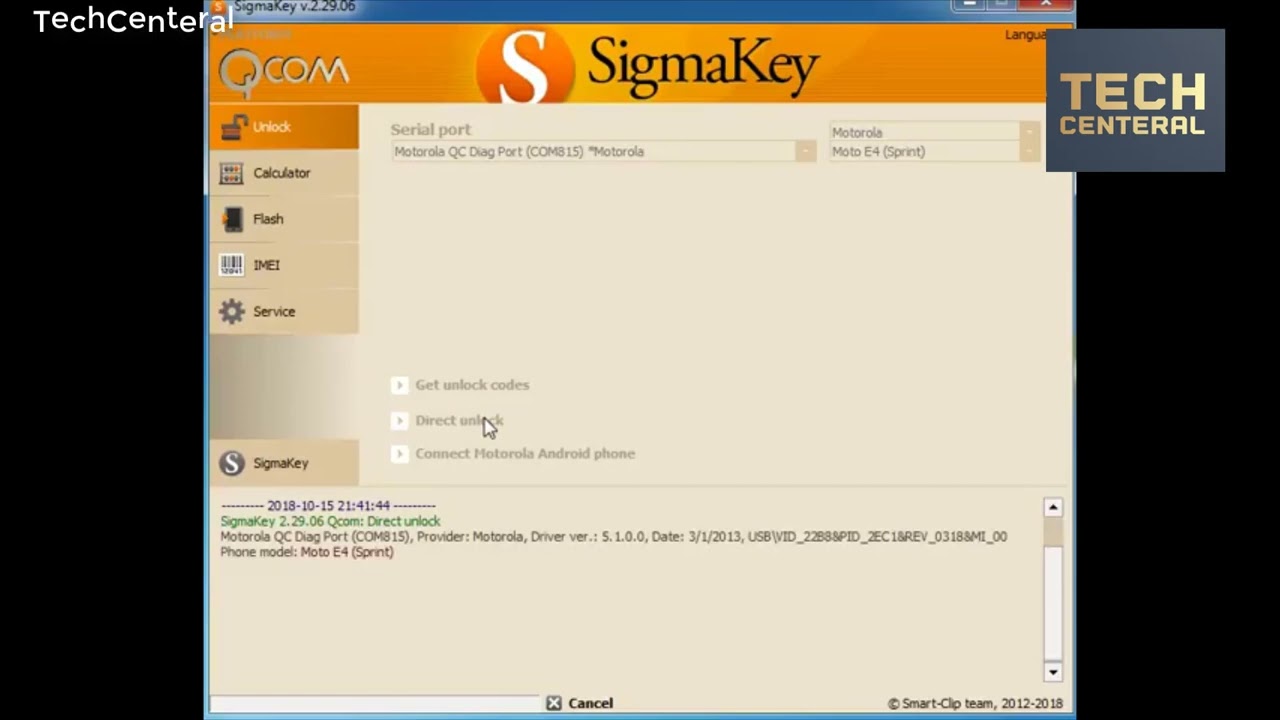Select the IMEI tab
This screenshot has height=720, width=1280.
pyautogui.click(x=284, y=265)
